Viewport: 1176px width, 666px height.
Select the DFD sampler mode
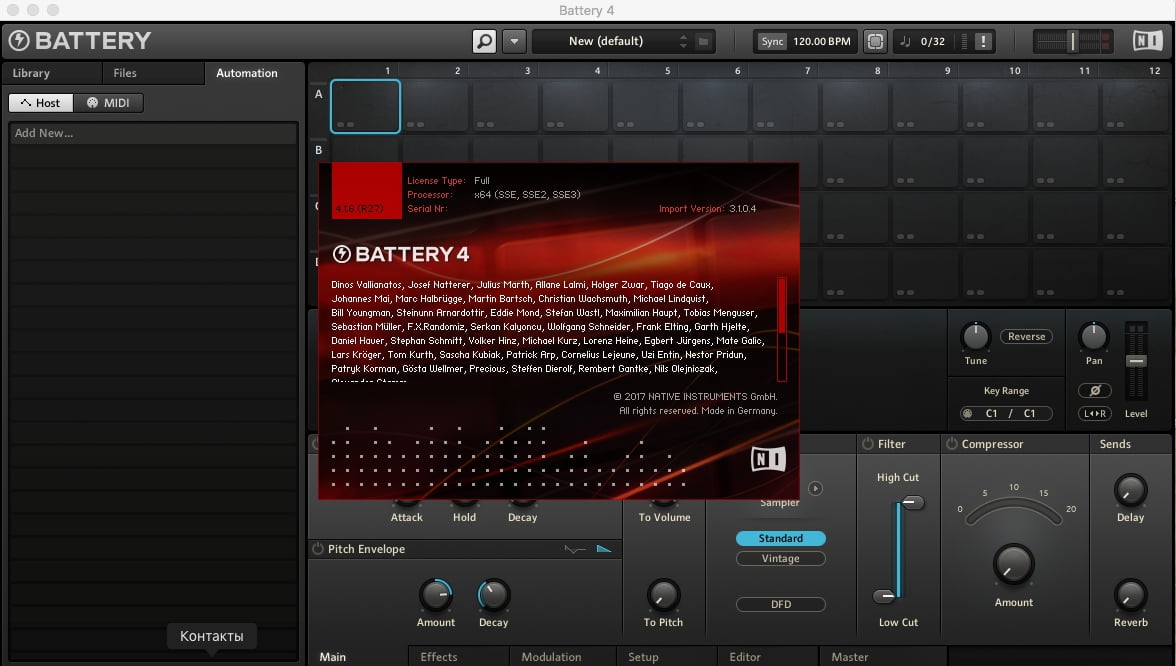coord(781,604)
